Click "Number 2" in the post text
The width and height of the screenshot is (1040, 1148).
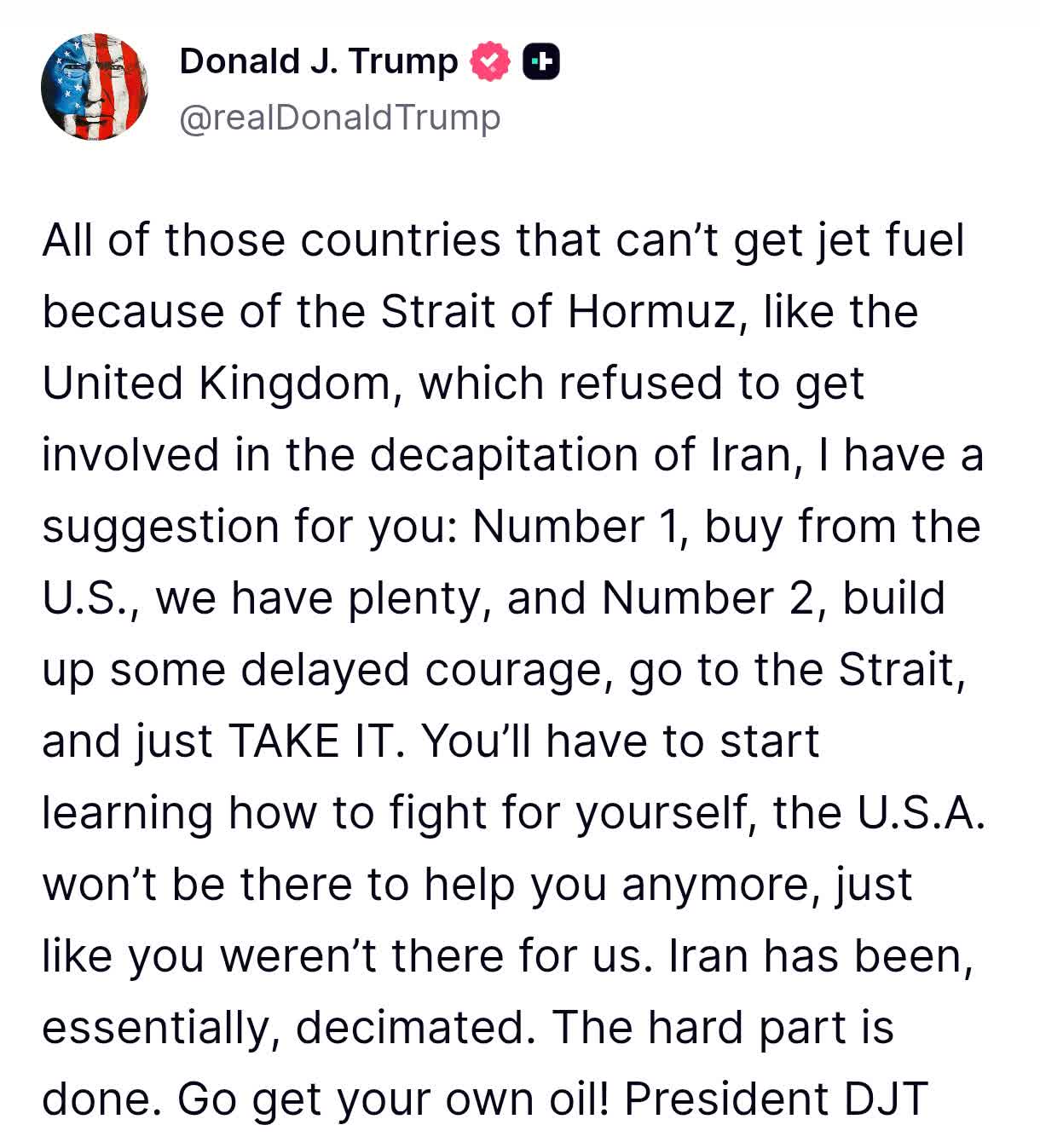coord(708,598)
